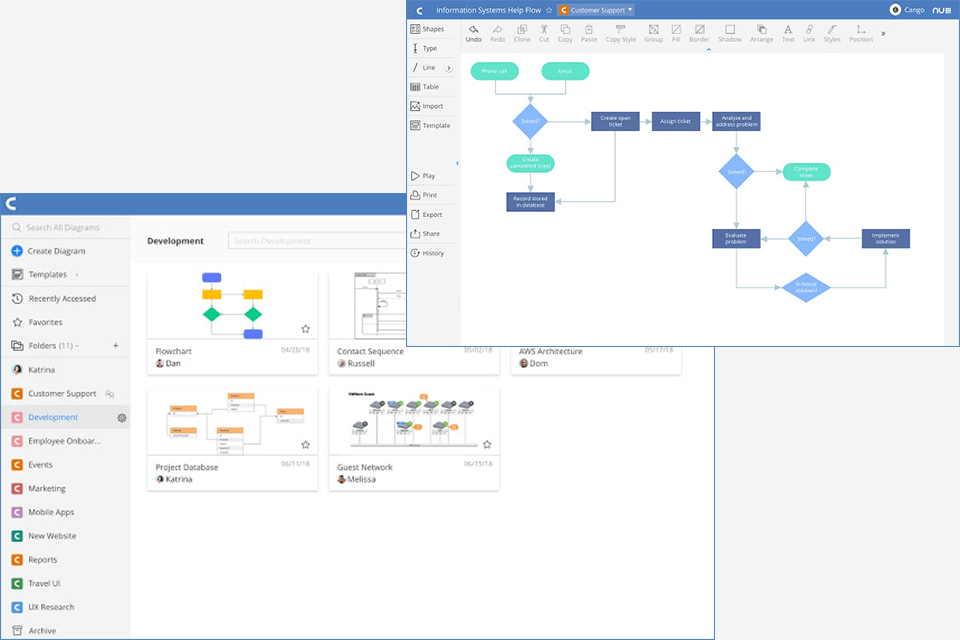Viewport: 960px width, 640px height.
Task: Favorite the Project Database diagram with its star
Action: coord(306,445)
